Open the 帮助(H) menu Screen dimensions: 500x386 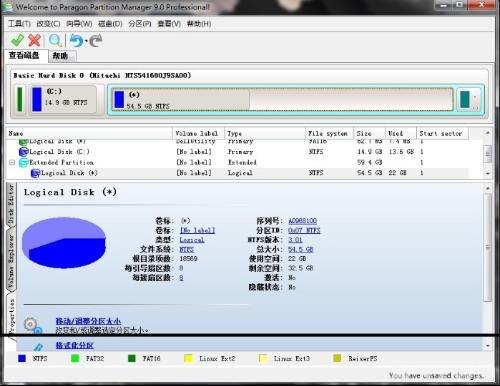pyautogui.click(x=199, y=24)
